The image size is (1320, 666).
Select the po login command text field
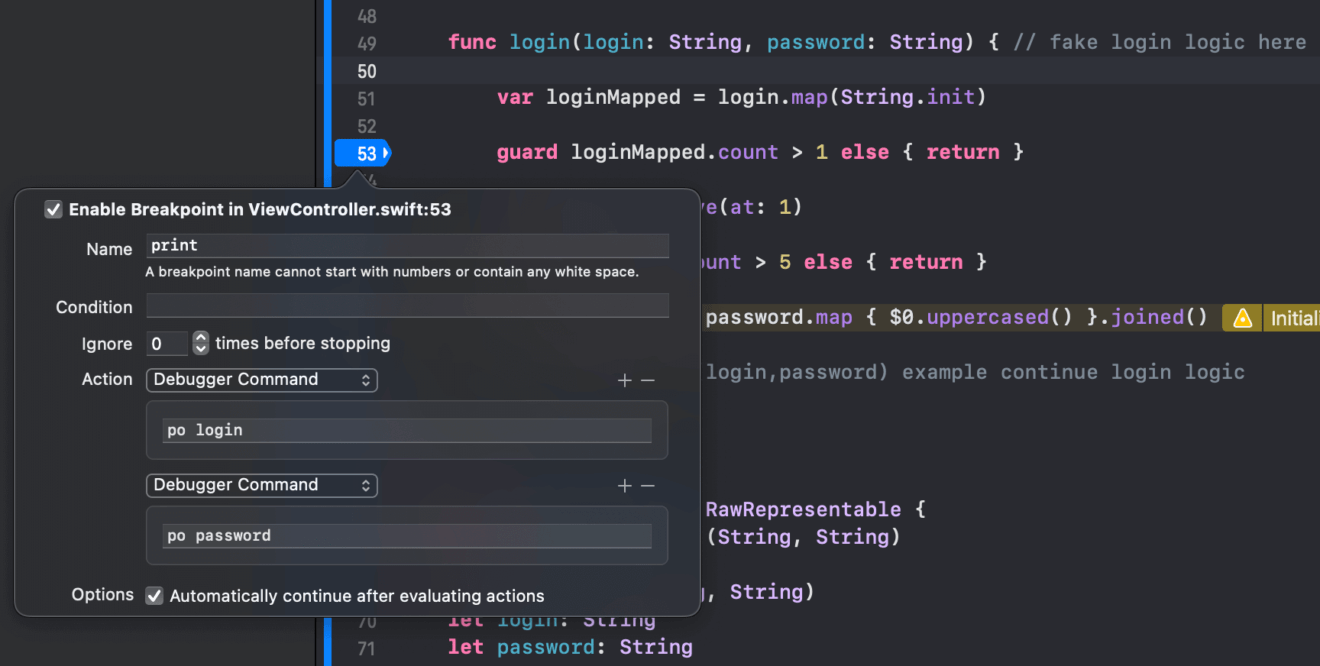pos(407,429)
